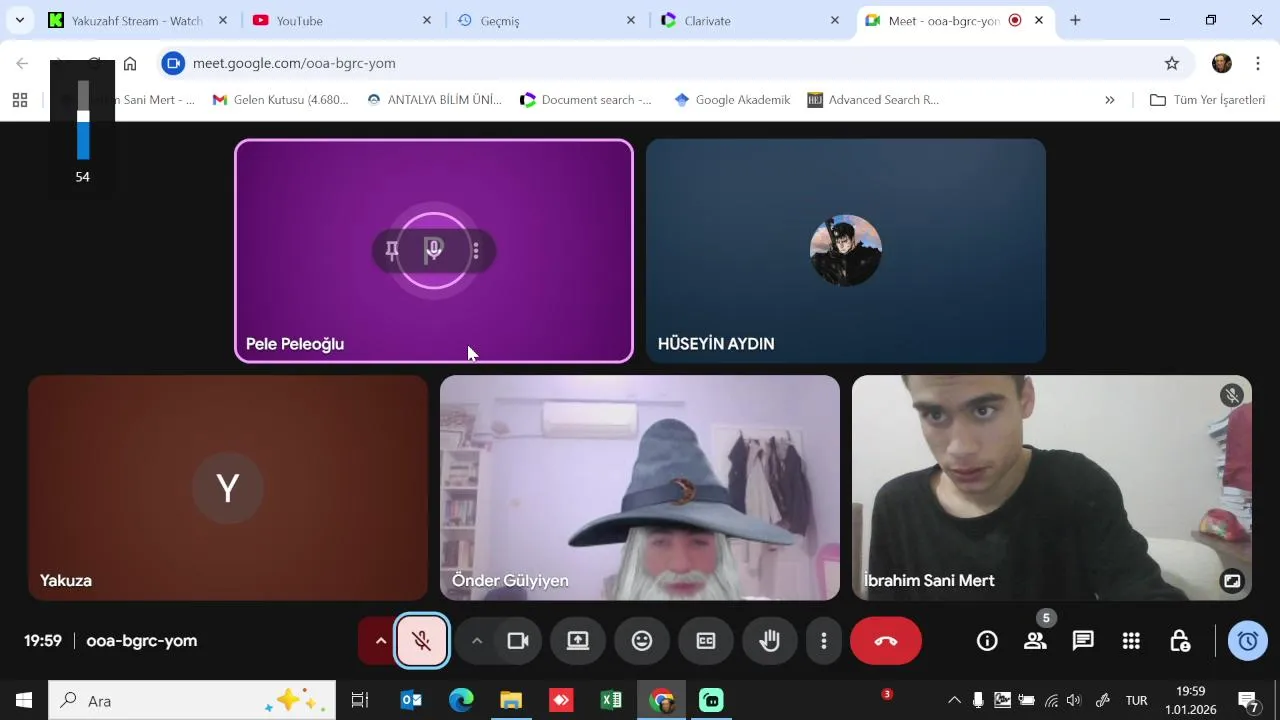Open meeting details info icon

point(987,641)
